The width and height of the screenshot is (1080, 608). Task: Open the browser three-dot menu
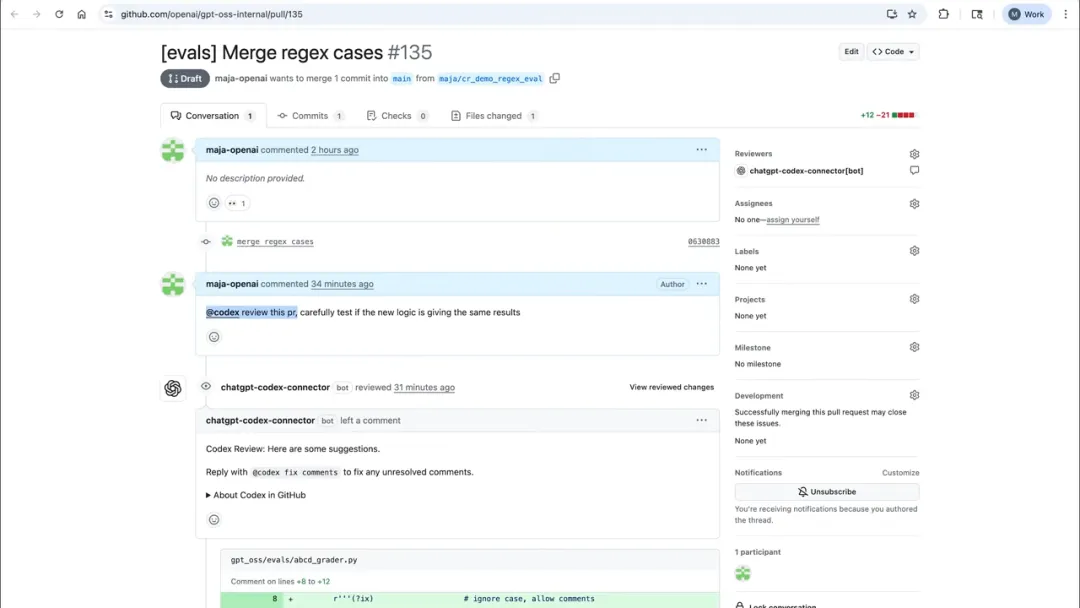point(1066,14)
